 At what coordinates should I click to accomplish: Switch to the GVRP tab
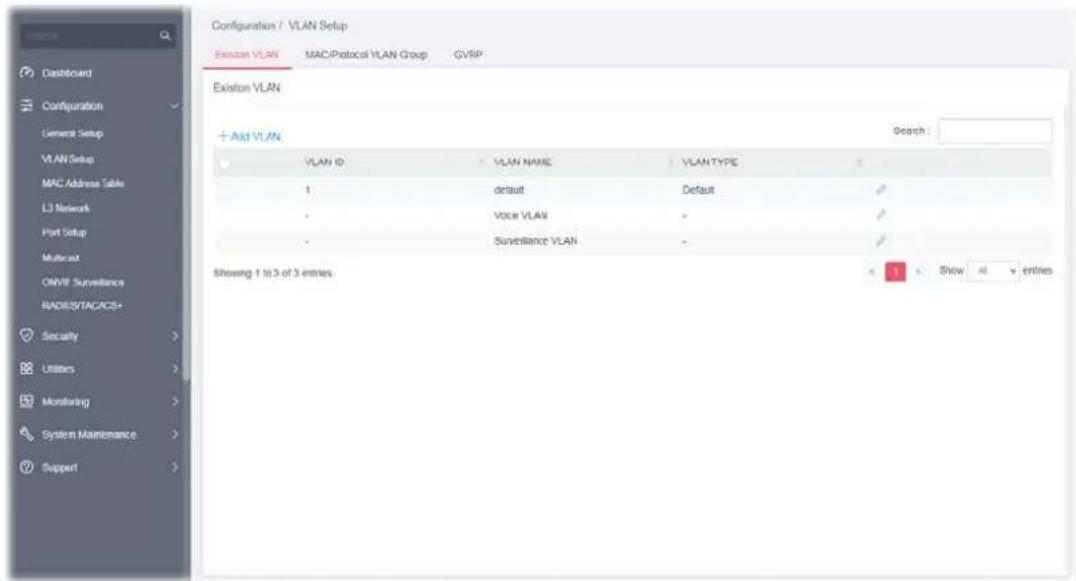468,55
